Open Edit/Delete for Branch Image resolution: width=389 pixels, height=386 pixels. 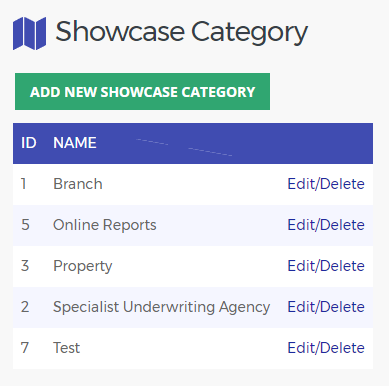point(326,184)
